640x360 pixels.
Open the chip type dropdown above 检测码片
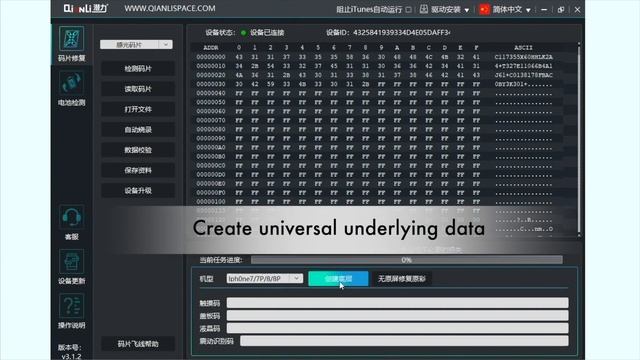click(x=136, y=44)
